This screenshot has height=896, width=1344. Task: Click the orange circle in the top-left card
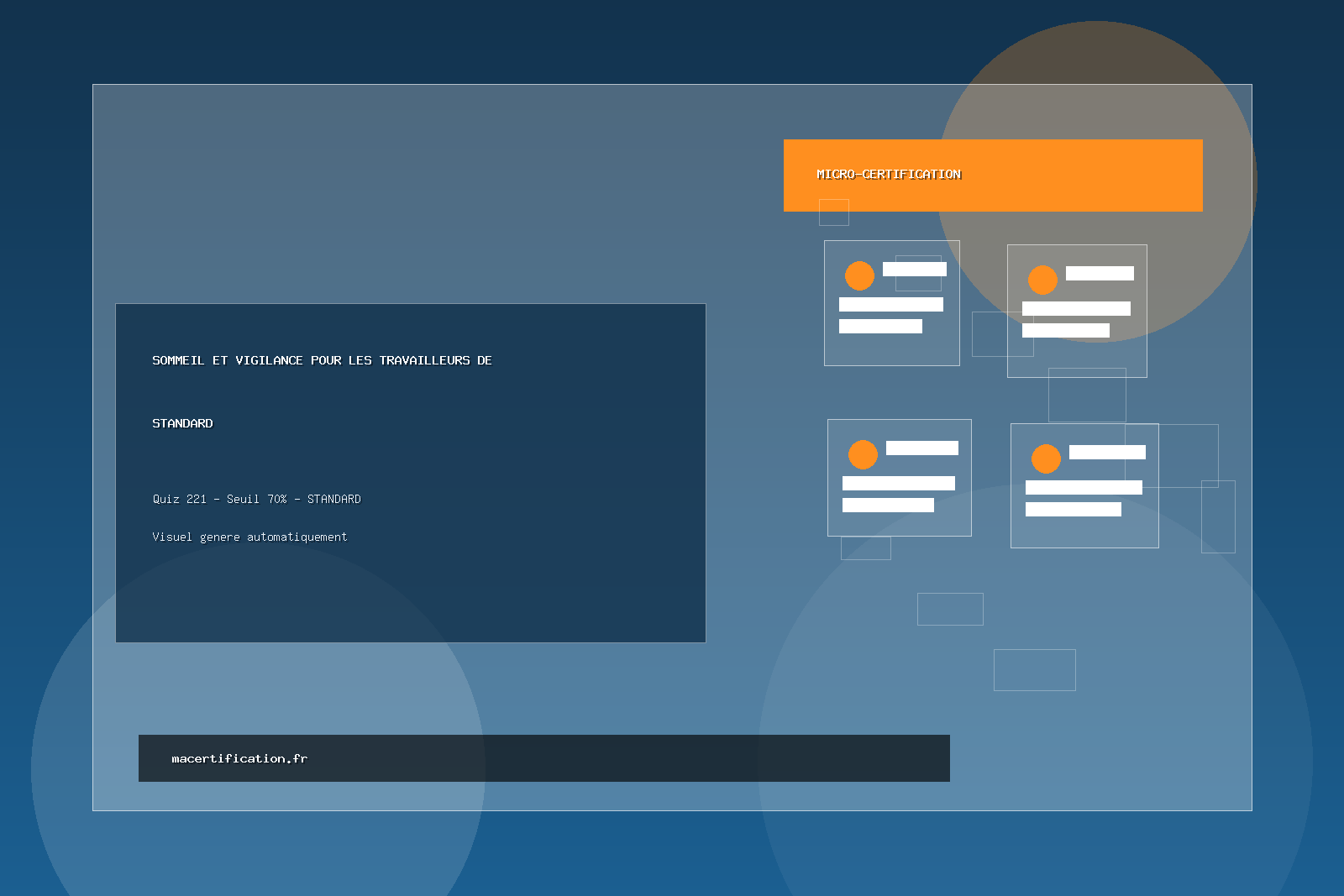click(859, 275)
